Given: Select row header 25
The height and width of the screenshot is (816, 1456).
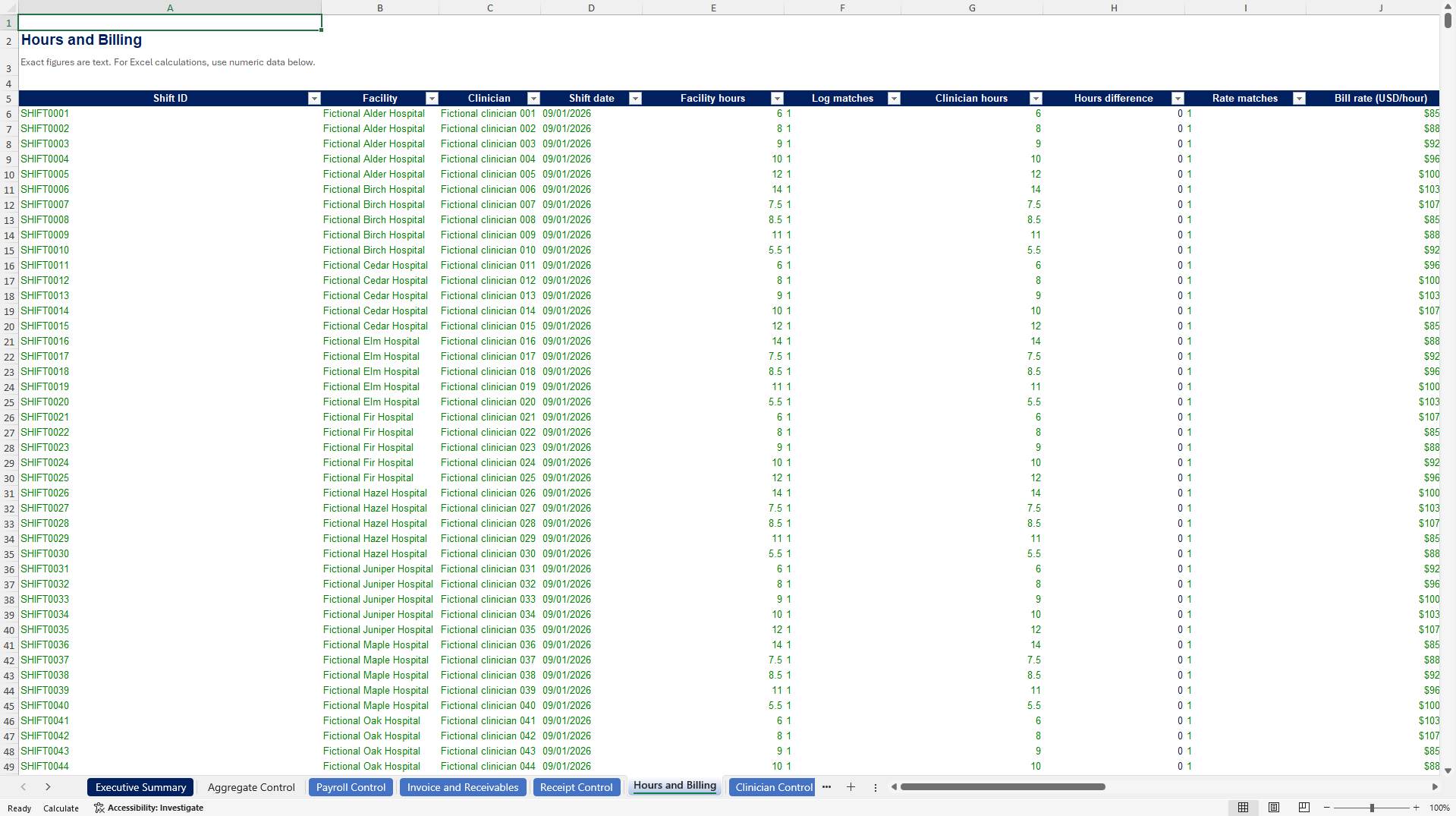Looking at the screenshot, I should [9, 402].
